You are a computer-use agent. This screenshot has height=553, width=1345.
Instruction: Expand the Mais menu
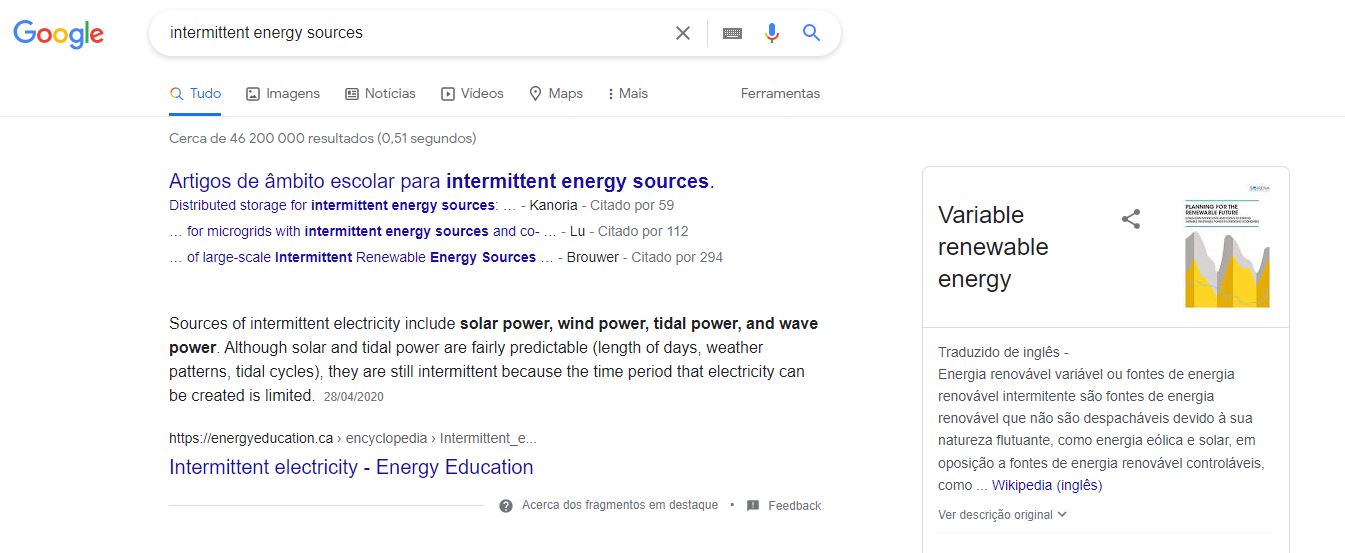[628, 94]
